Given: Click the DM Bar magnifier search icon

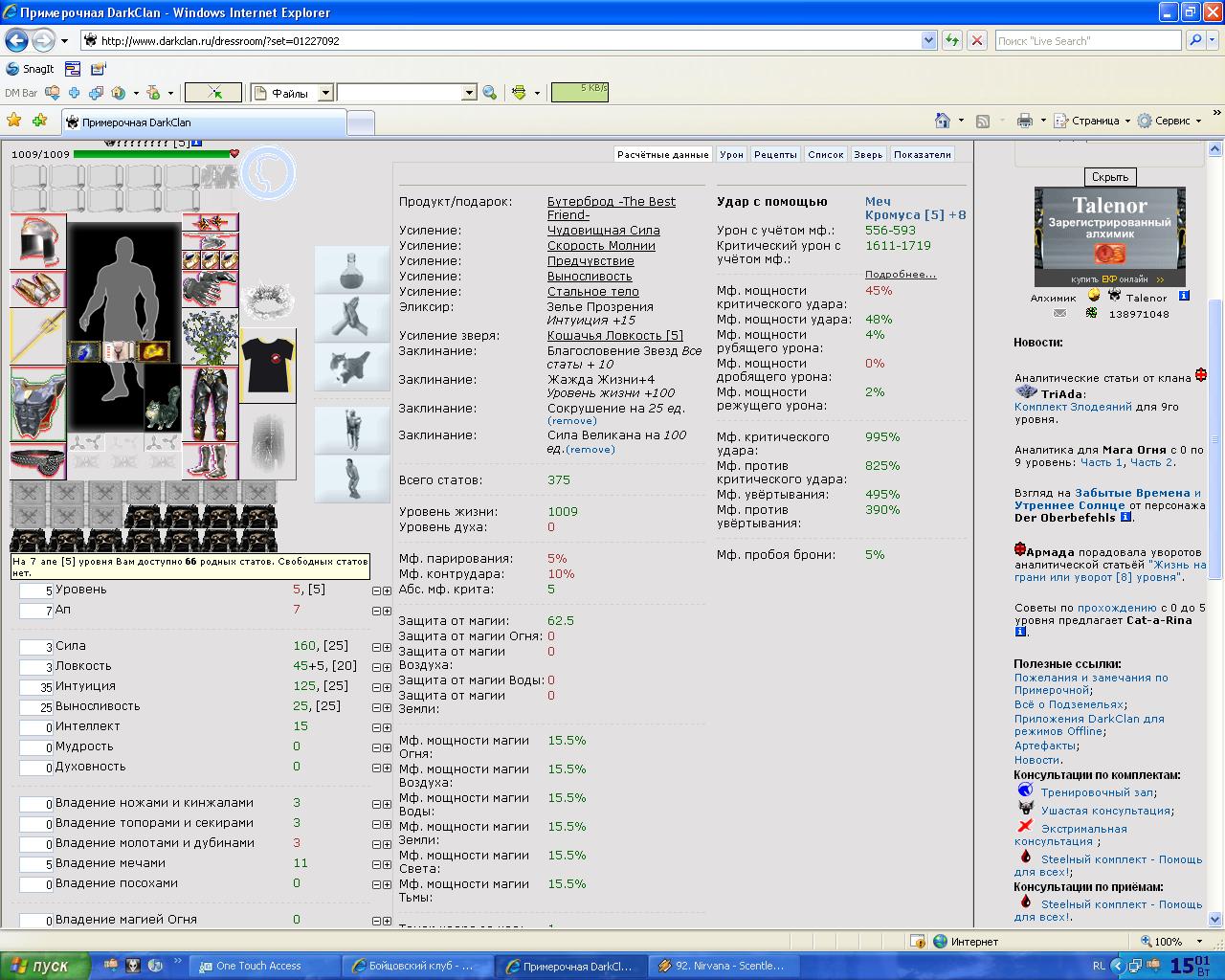Looking at the screenshot, I should pyautogui.click(x=489, y=93).
